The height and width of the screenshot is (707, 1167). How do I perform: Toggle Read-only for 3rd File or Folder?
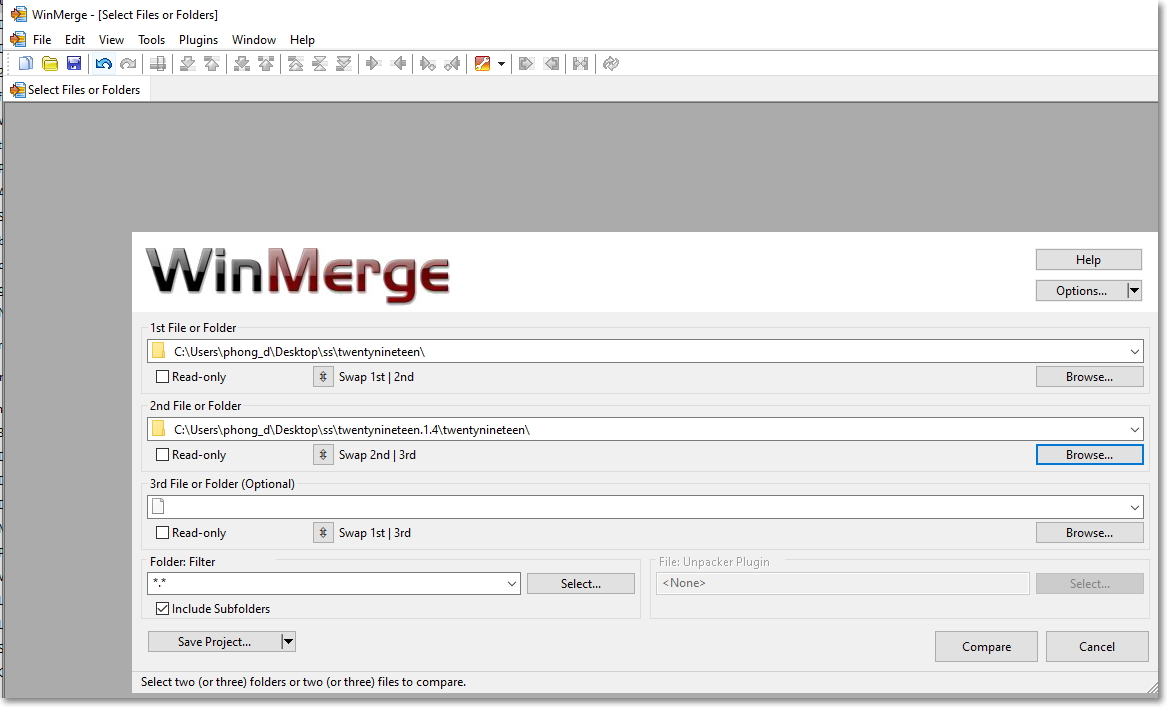pos(162,533)
